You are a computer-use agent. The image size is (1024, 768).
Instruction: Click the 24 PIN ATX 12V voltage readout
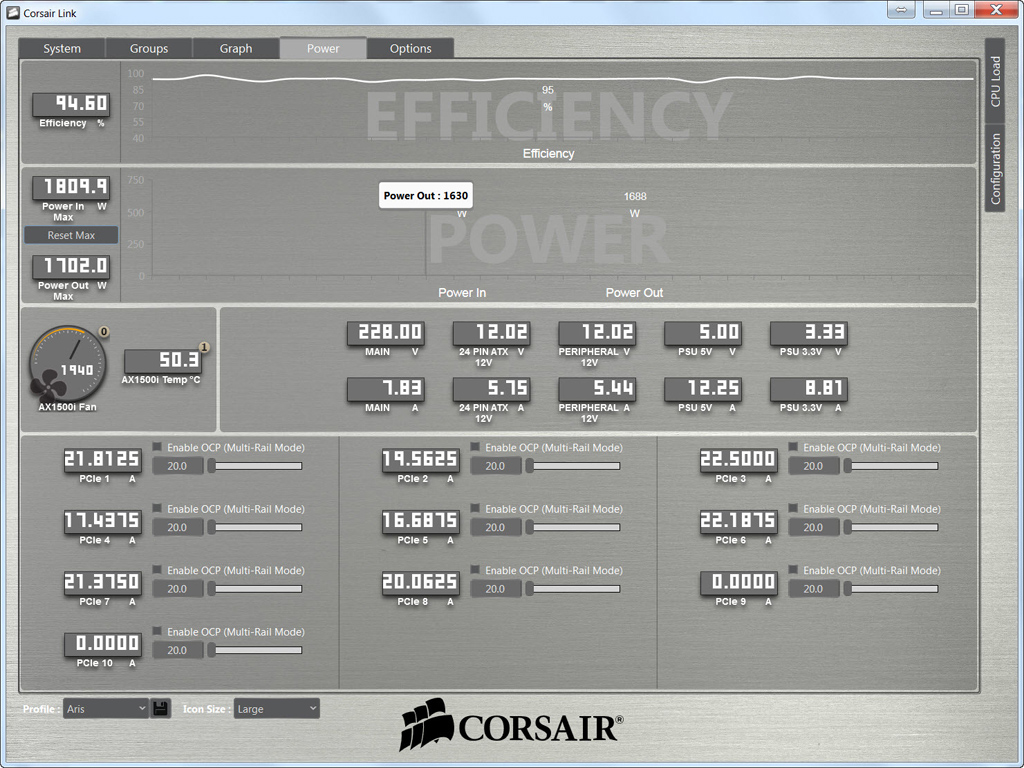coord(492,332)
